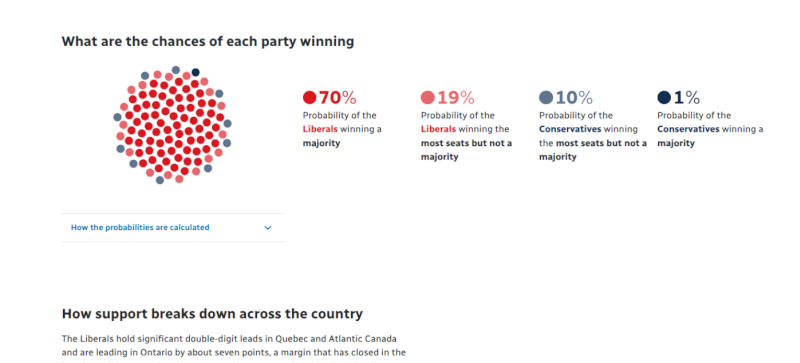Click 'Liberals' in the majority description
Image resolution: width=800 pixels, height=363 pixels.
pyautogui.click(x=320, y=129)
